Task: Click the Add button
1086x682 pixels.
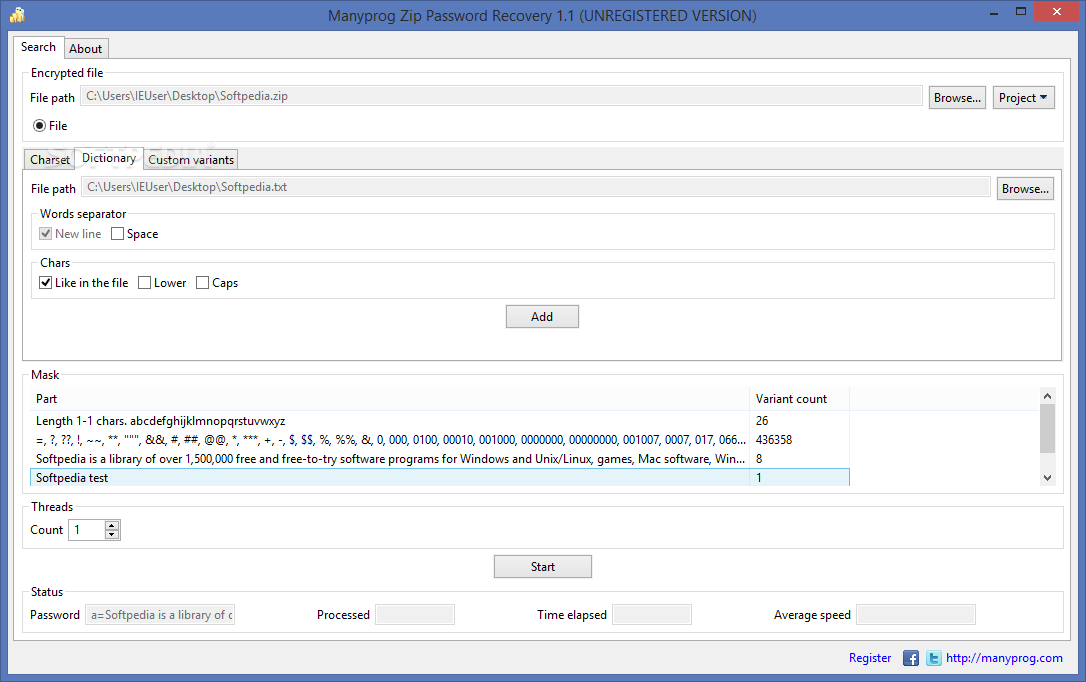Action: click(x=542, y=316)
